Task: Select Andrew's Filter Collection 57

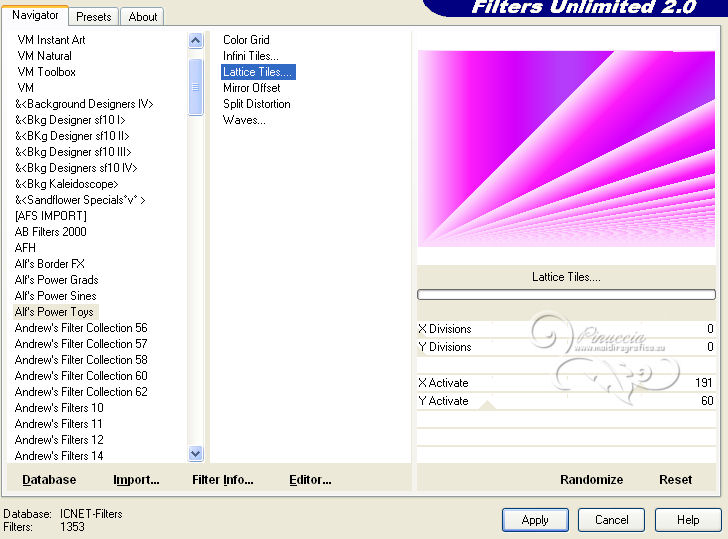Action: tap(81, 344)
